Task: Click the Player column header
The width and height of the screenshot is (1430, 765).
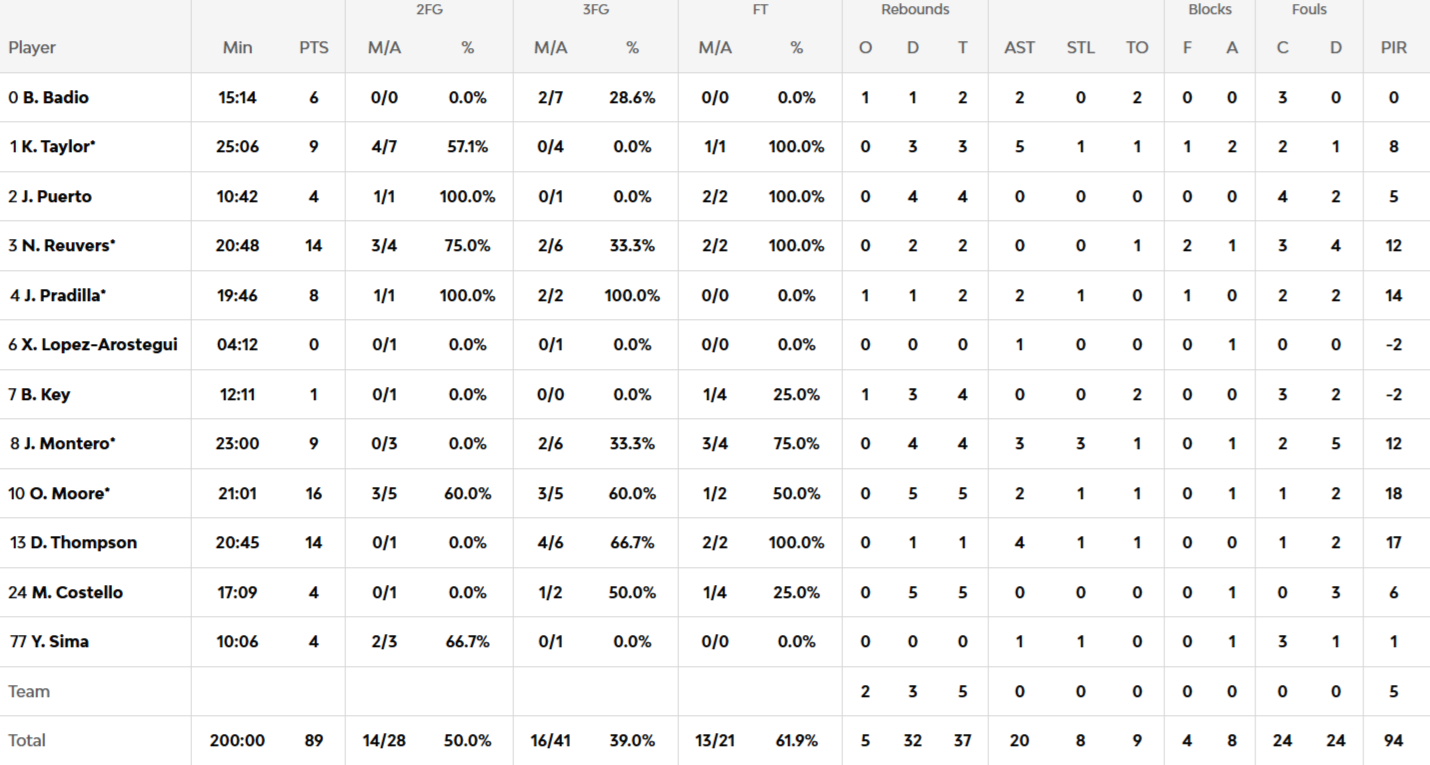Action: tap(32, 48)
